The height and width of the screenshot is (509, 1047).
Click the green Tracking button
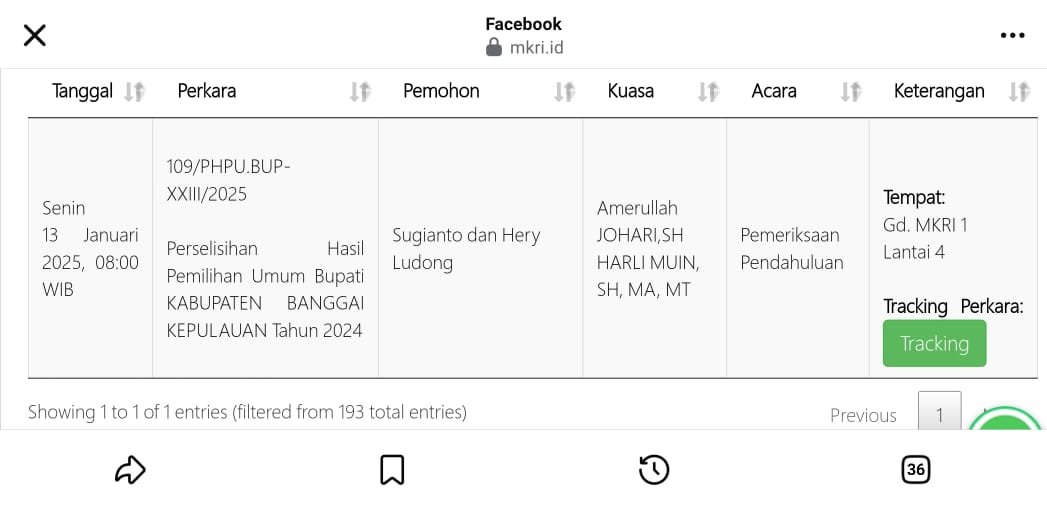(934, 343)
